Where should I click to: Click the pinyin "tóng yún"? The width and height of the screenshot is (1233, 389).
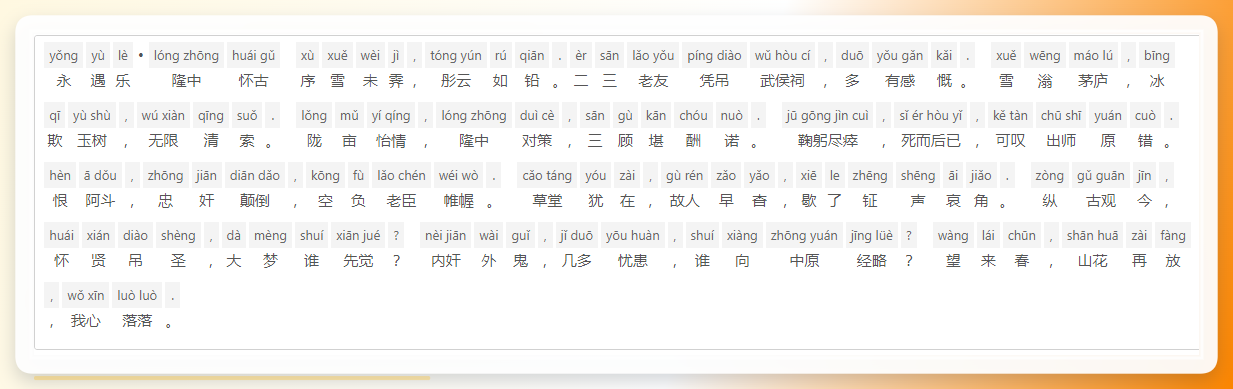[456, 55]
